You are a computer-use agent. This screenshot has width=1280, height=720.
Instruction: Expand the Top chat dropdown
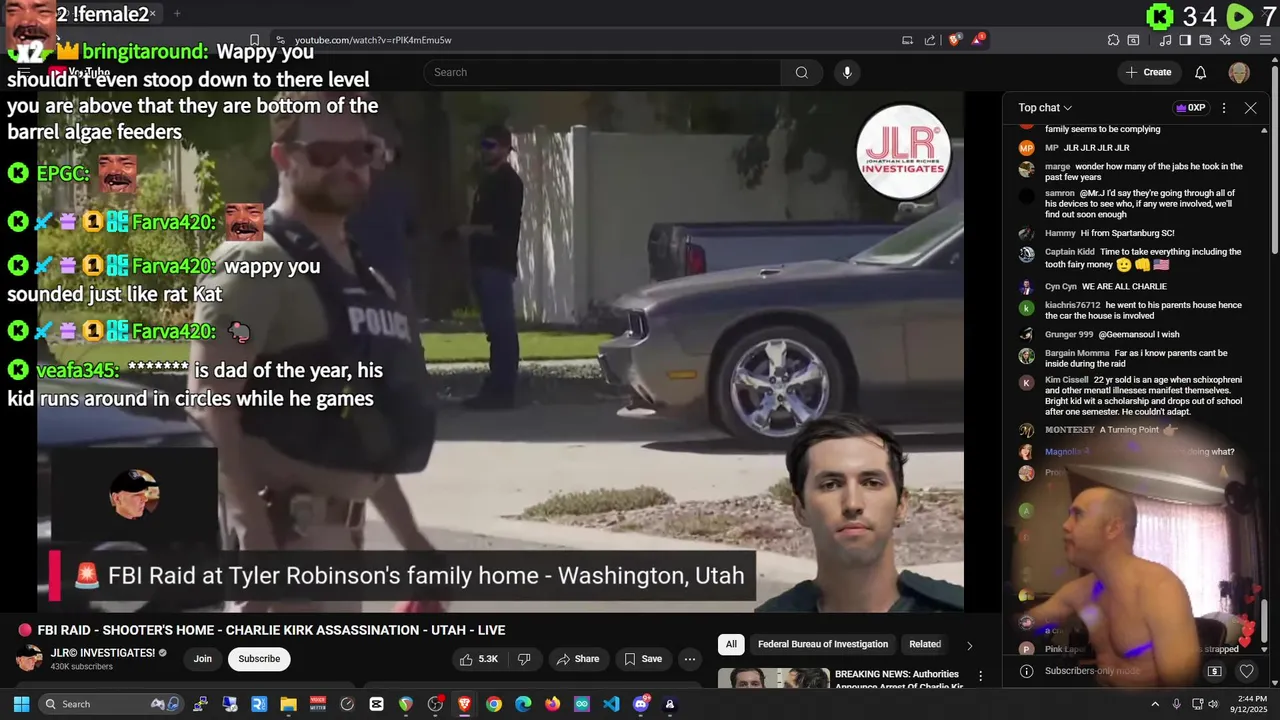(1045, 108)
